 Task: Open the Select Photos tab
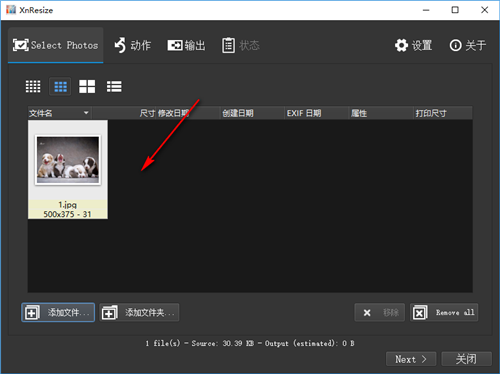[56, 45]
